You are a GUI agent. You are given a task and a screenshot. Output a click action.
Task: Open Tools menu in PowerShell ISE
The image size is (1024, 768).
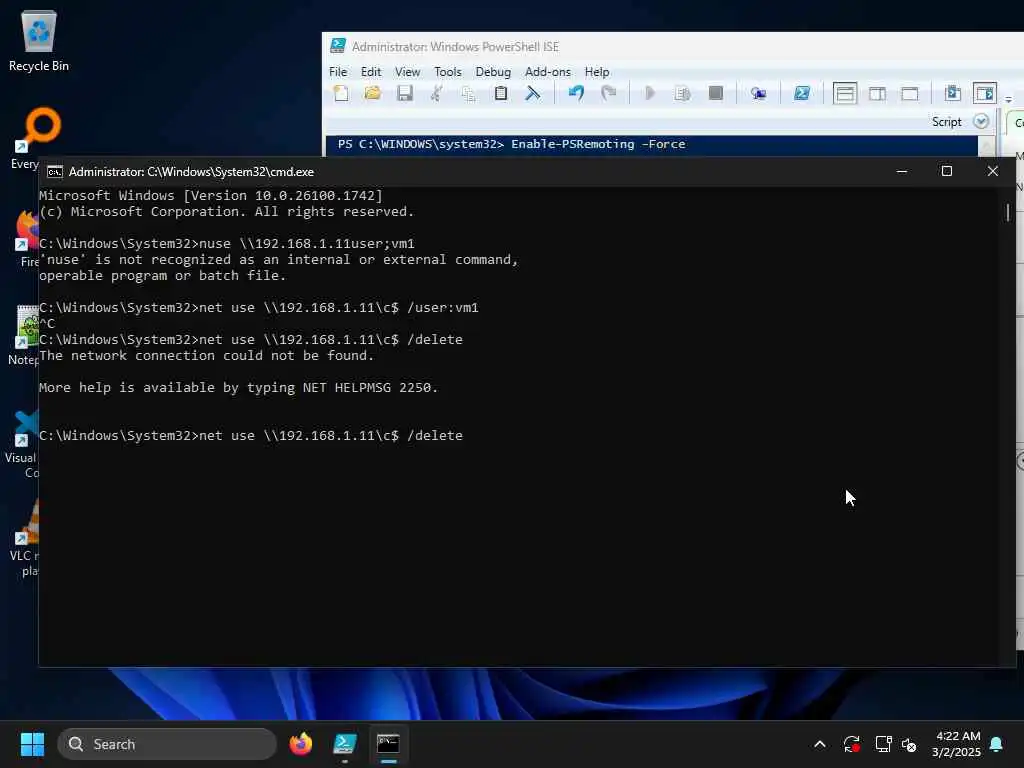pos(447,72)
